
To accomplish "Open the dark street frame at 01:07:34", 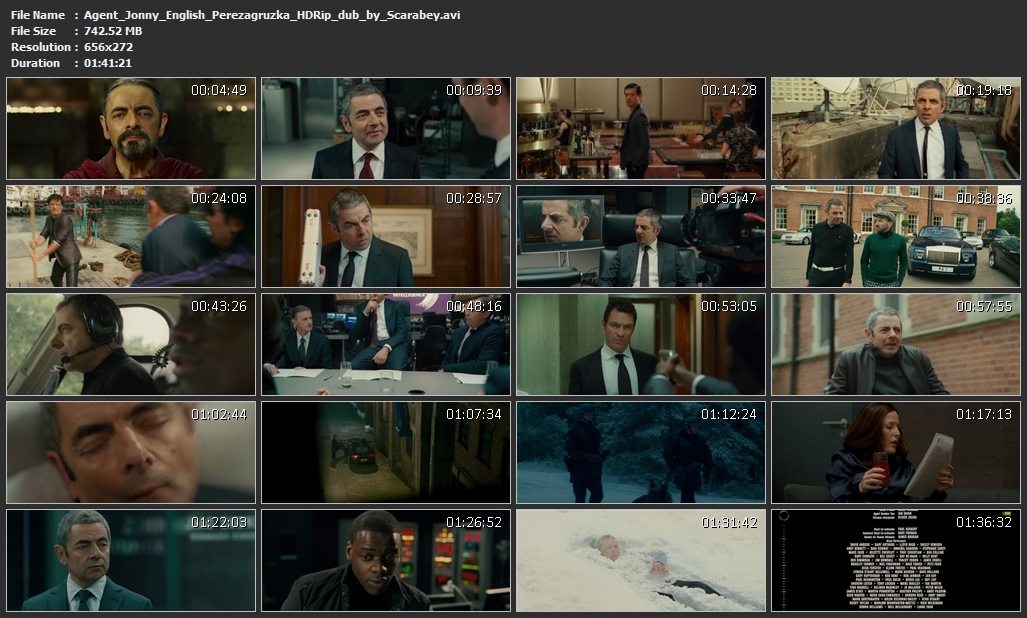I will pyautogui.click(x=386, y=452).
